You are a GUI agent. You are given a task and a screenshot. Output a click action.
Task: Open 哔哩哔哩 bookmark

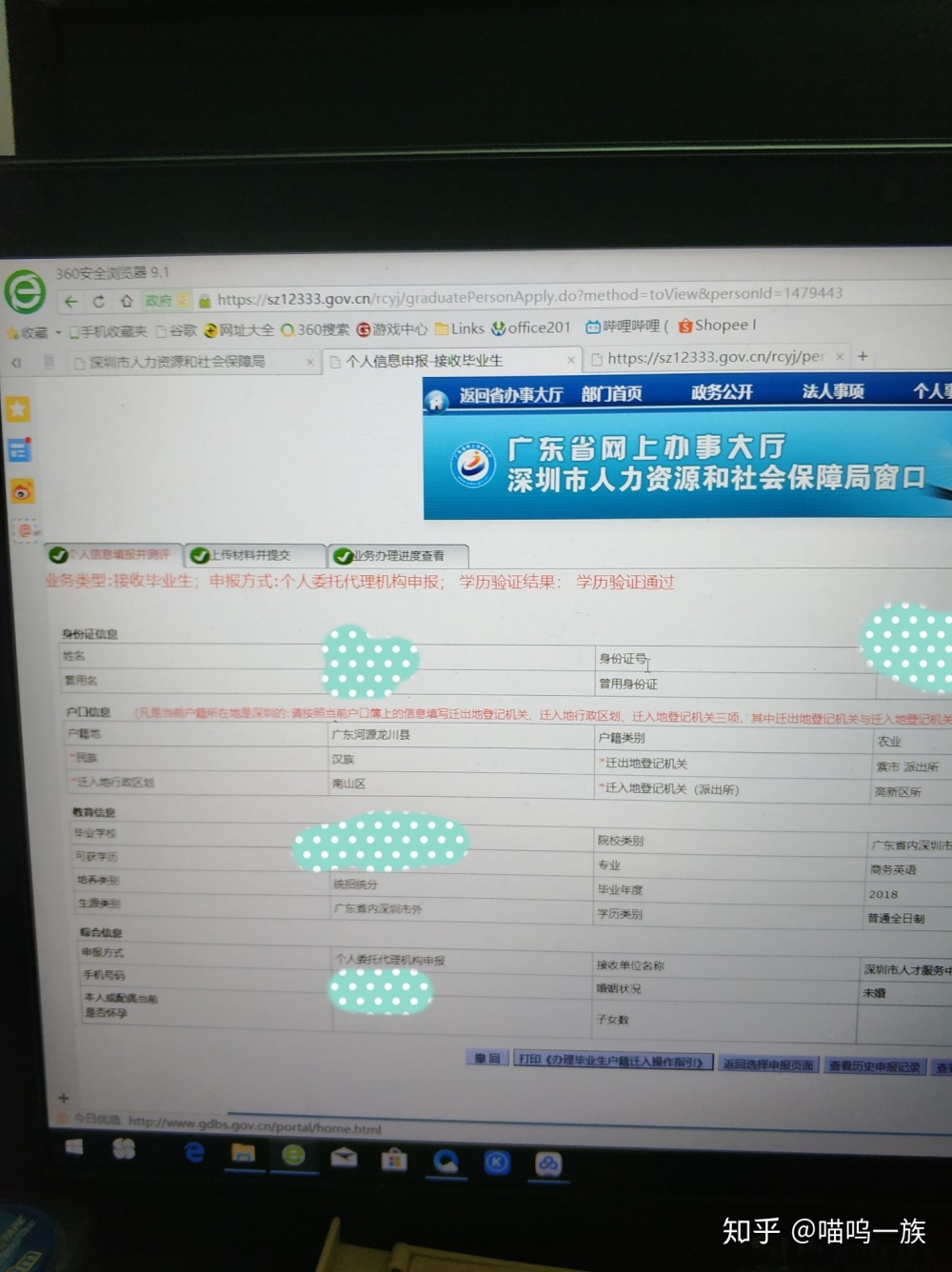tap(627, 327)
